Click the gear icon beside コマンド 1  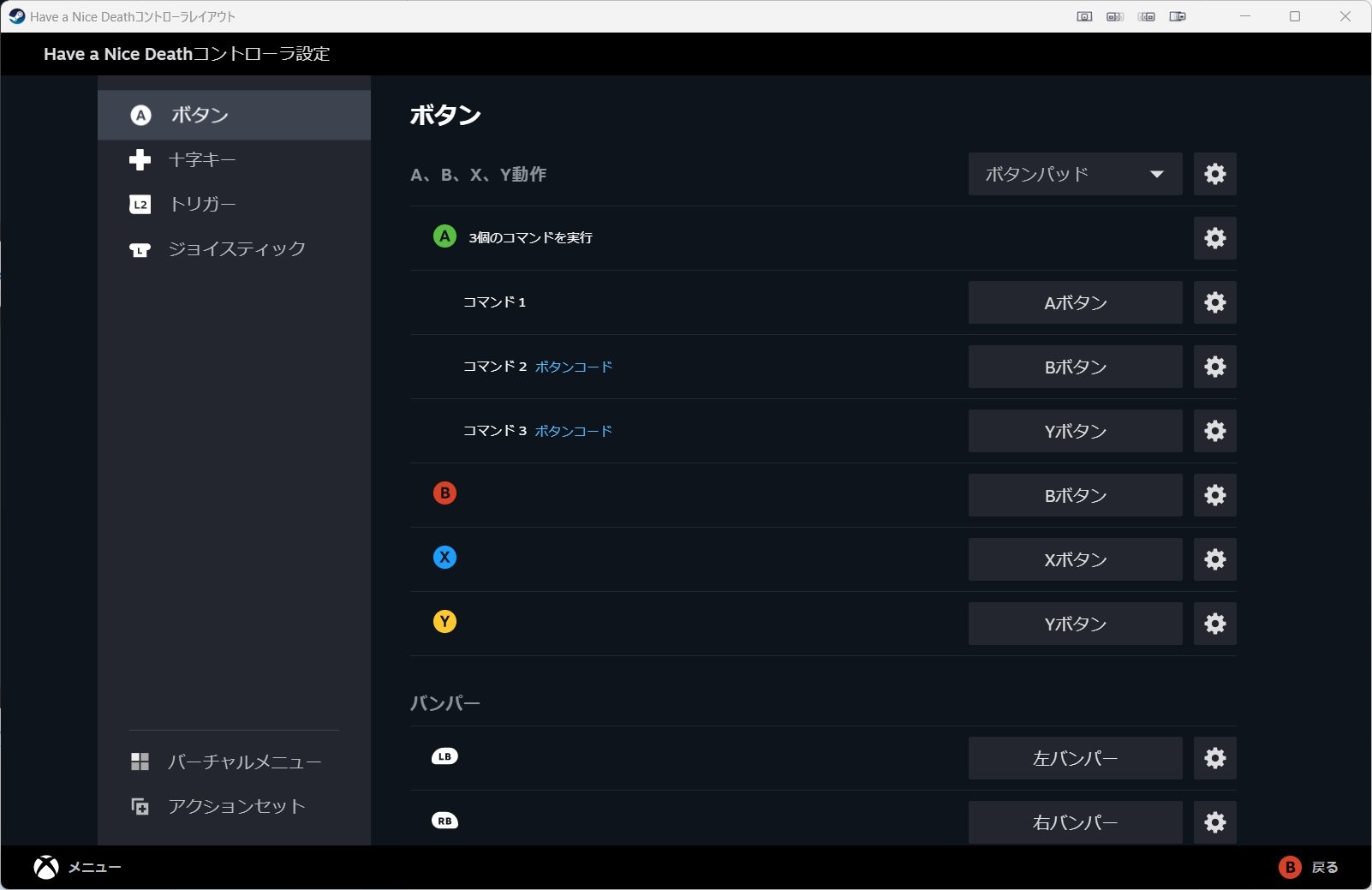(x=1214, y=302)
